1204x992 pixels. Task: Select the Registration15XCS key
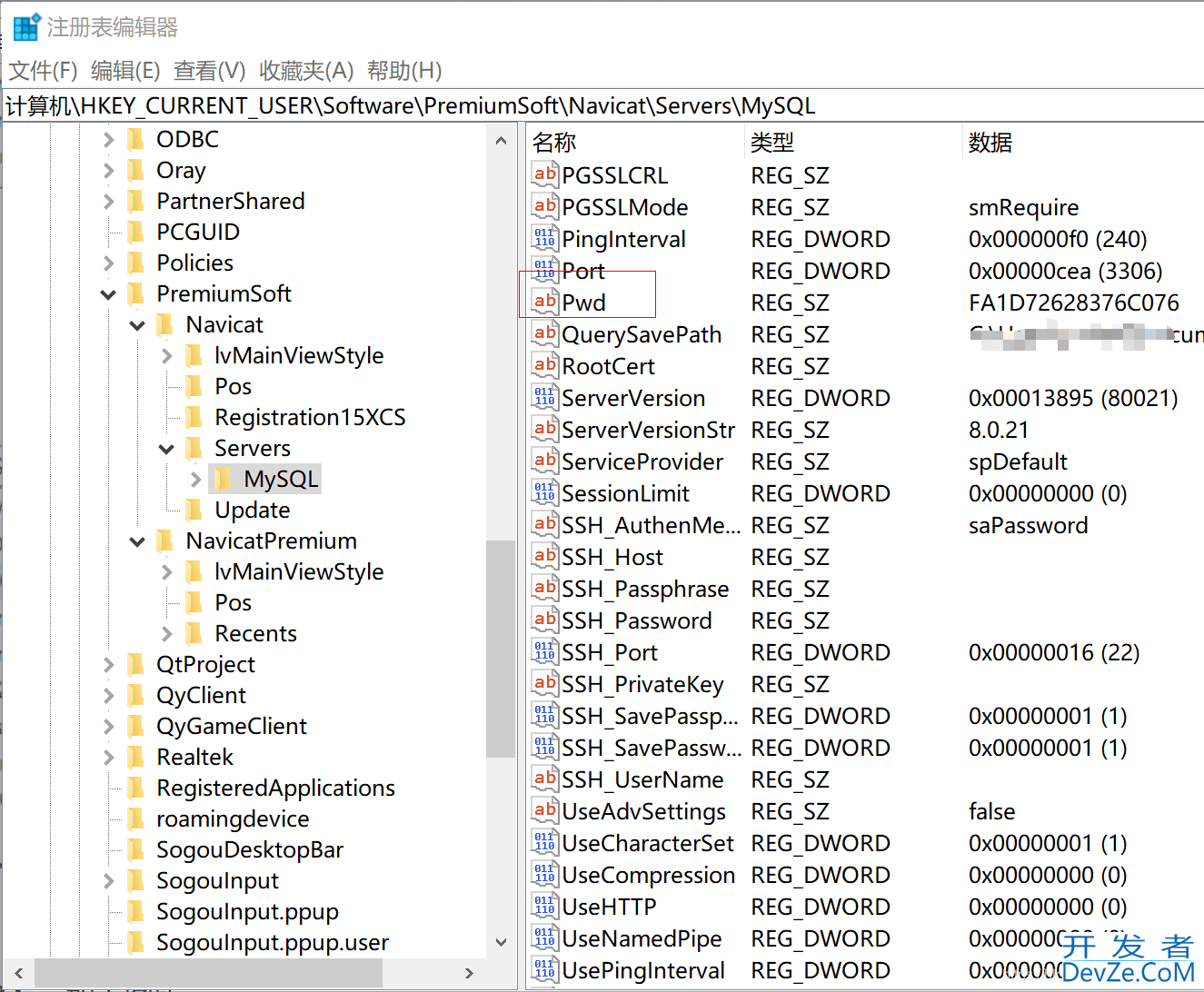pyautogui.click(x=310, y=417)
